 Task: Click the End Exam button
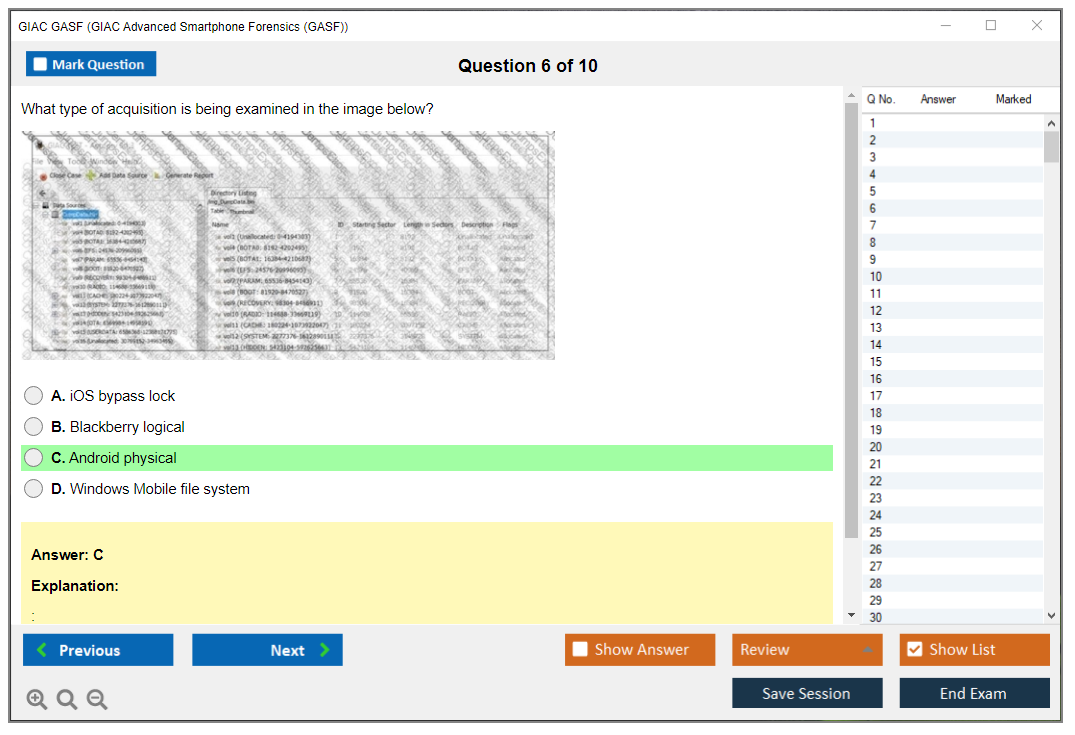974,693
